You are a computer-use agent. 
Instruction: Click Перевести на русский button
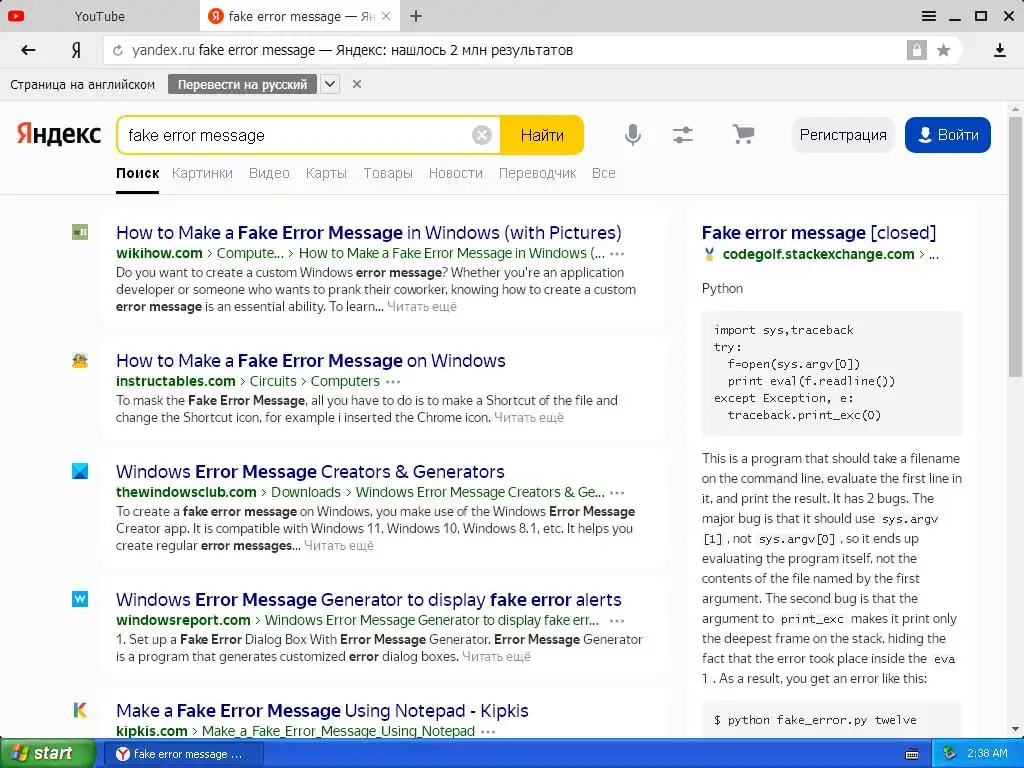point(242,84)
